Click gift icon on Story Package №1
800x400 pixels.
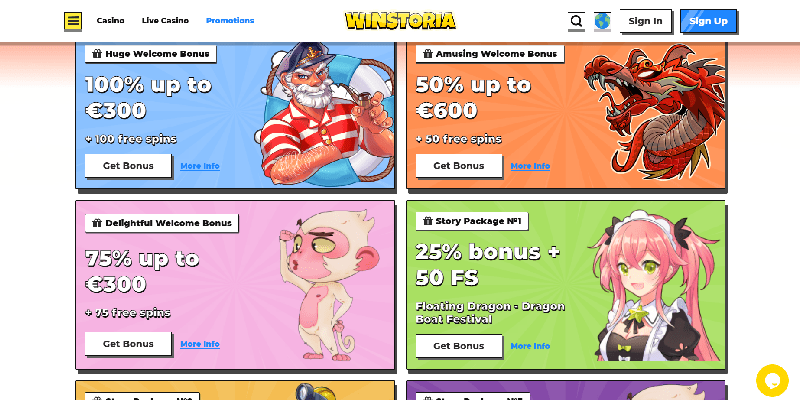428,221
